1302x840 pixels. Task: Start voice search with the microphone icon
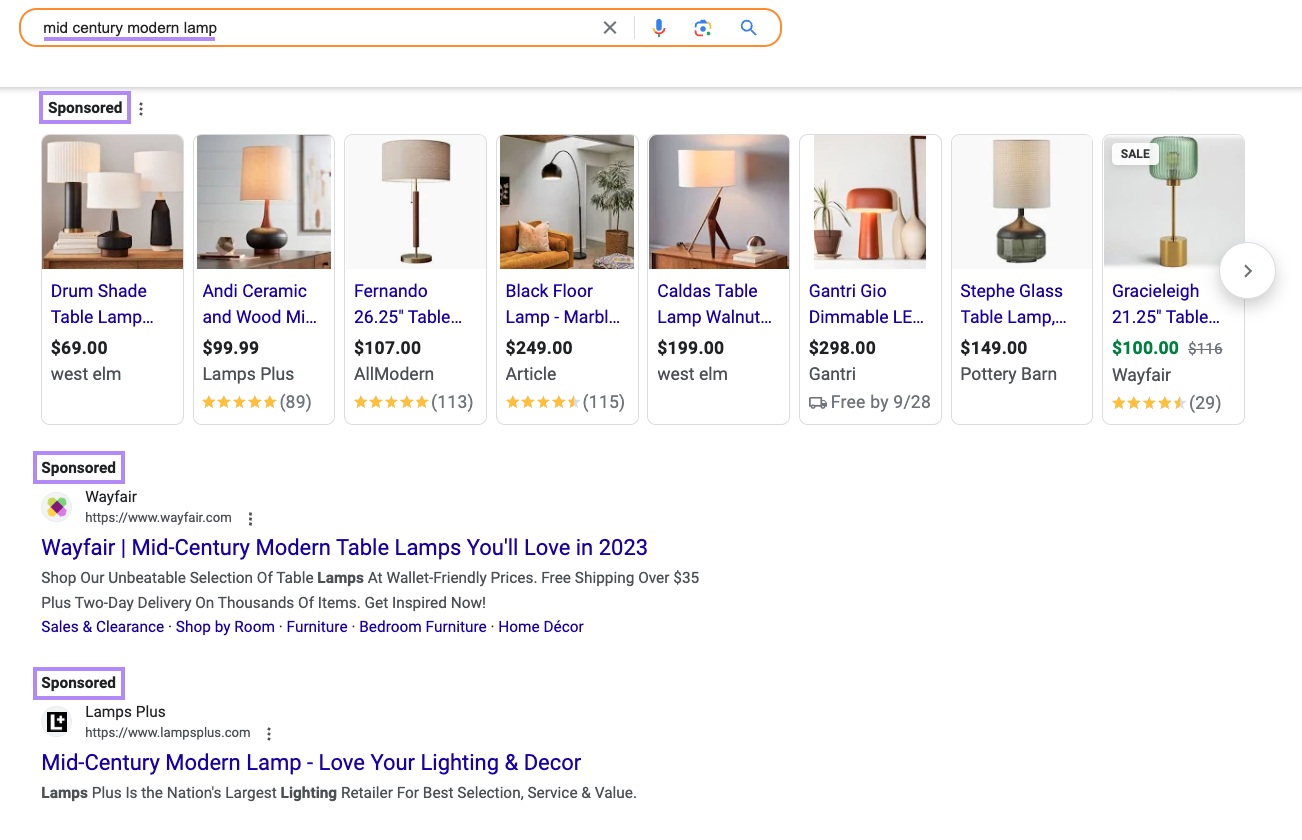659,27
